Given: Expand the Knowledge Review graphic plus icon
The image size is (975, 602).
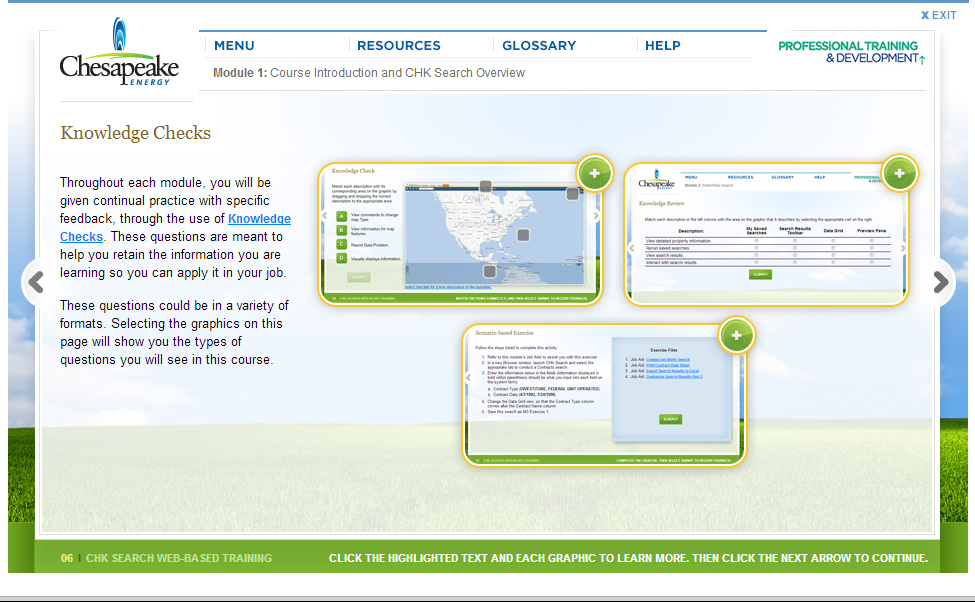Looking at the screenshot, I should [899, 174].
